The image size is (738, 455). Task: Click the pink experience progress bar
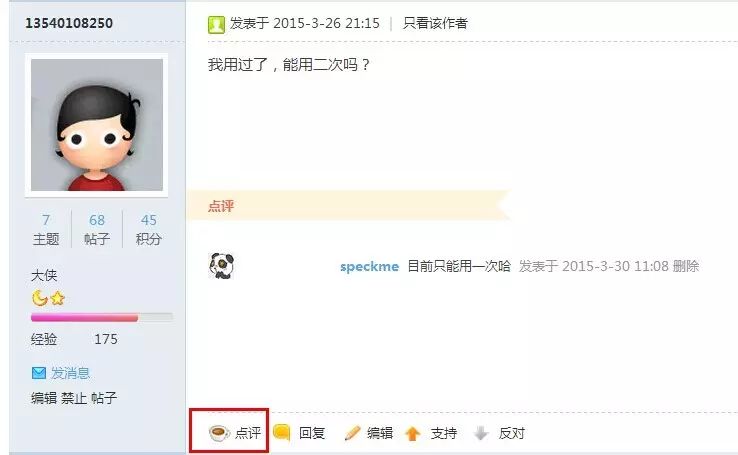(x=102, y=318)
